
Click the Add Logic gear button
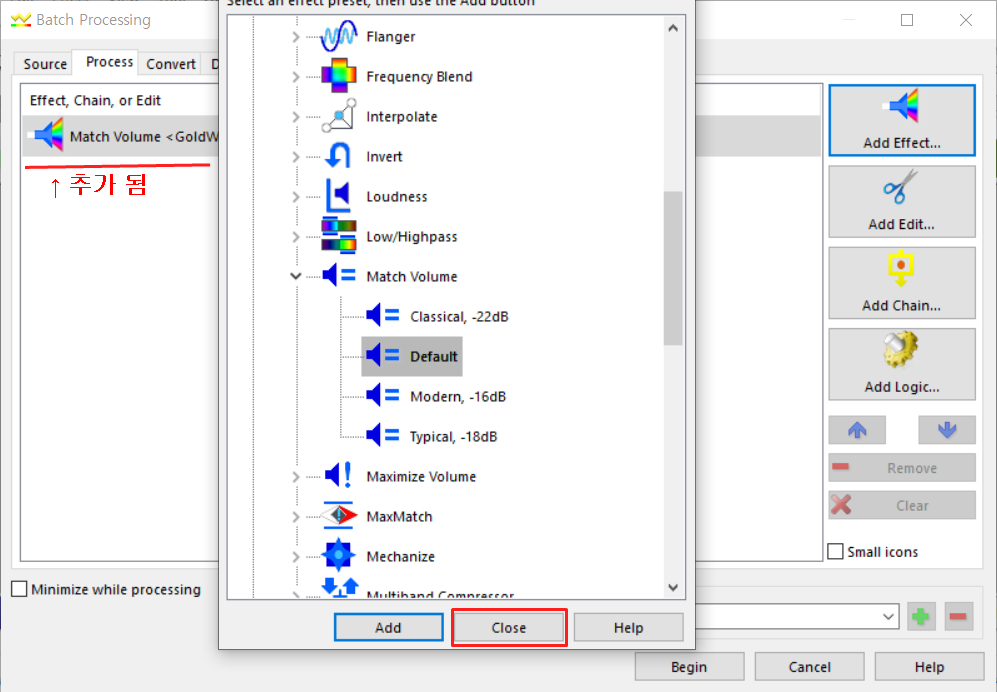click(902, 364)
